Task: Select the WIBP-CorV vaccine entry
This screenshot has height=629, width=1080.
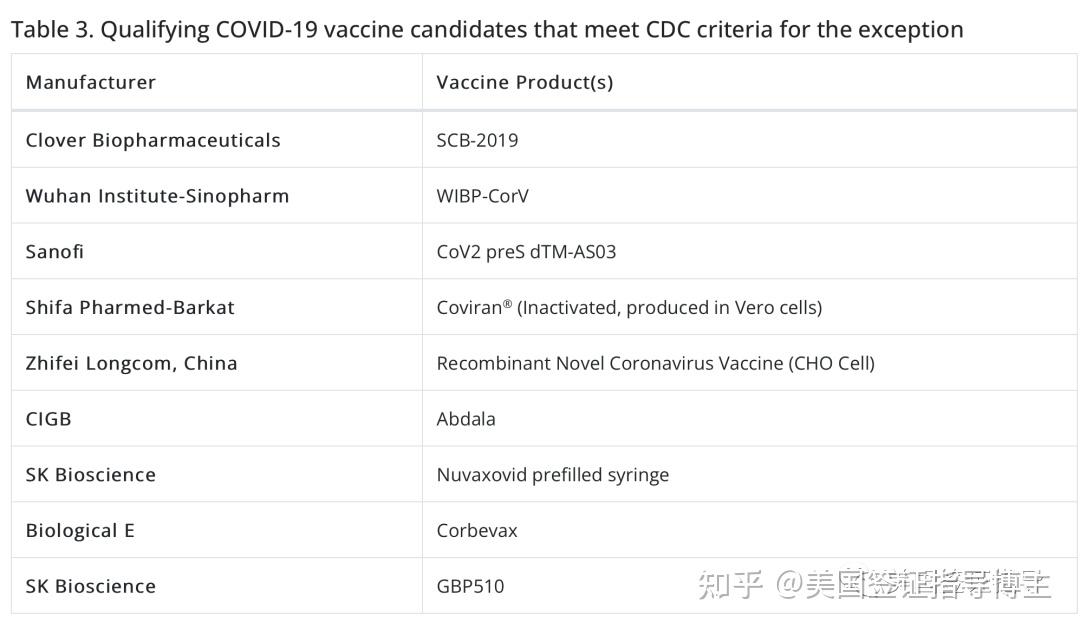Action: tap(482, 196)
